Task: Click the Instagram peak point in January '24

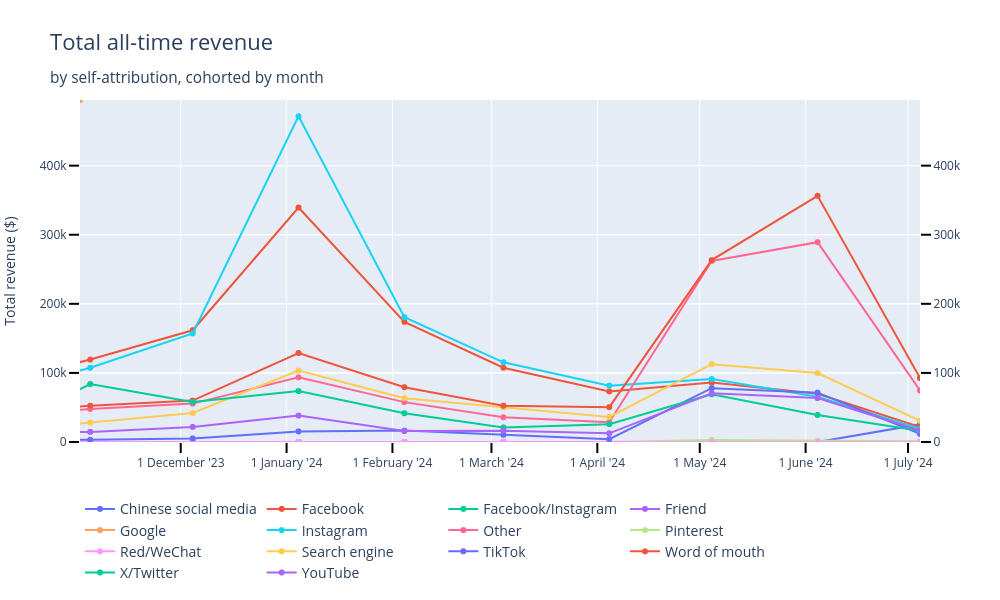Action: tap(298, 116)
